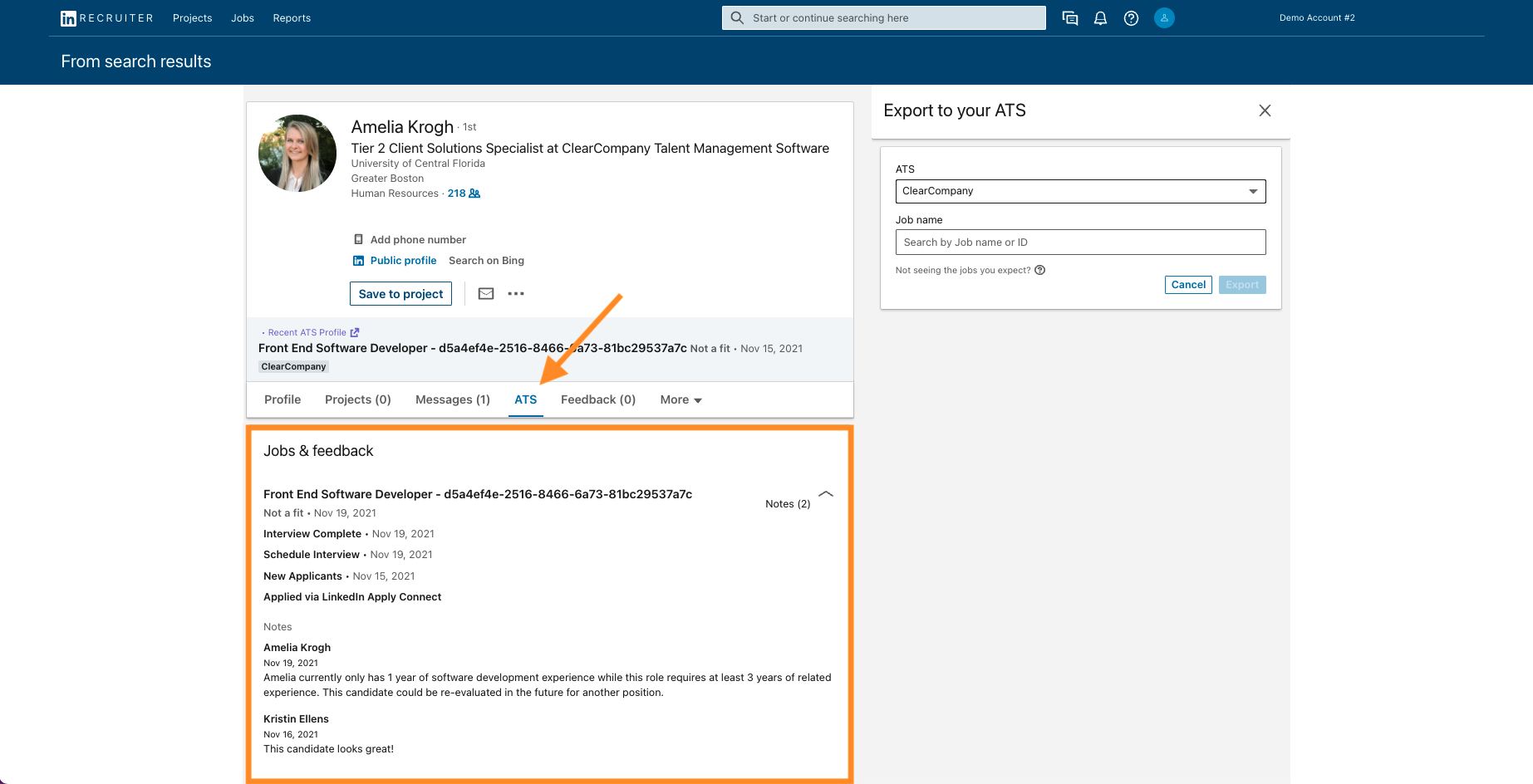Image resolution: width=1533 pixels, height=784 pixels.
Task: Click the Jobs & feedback heading
Action: click(318, 451)
